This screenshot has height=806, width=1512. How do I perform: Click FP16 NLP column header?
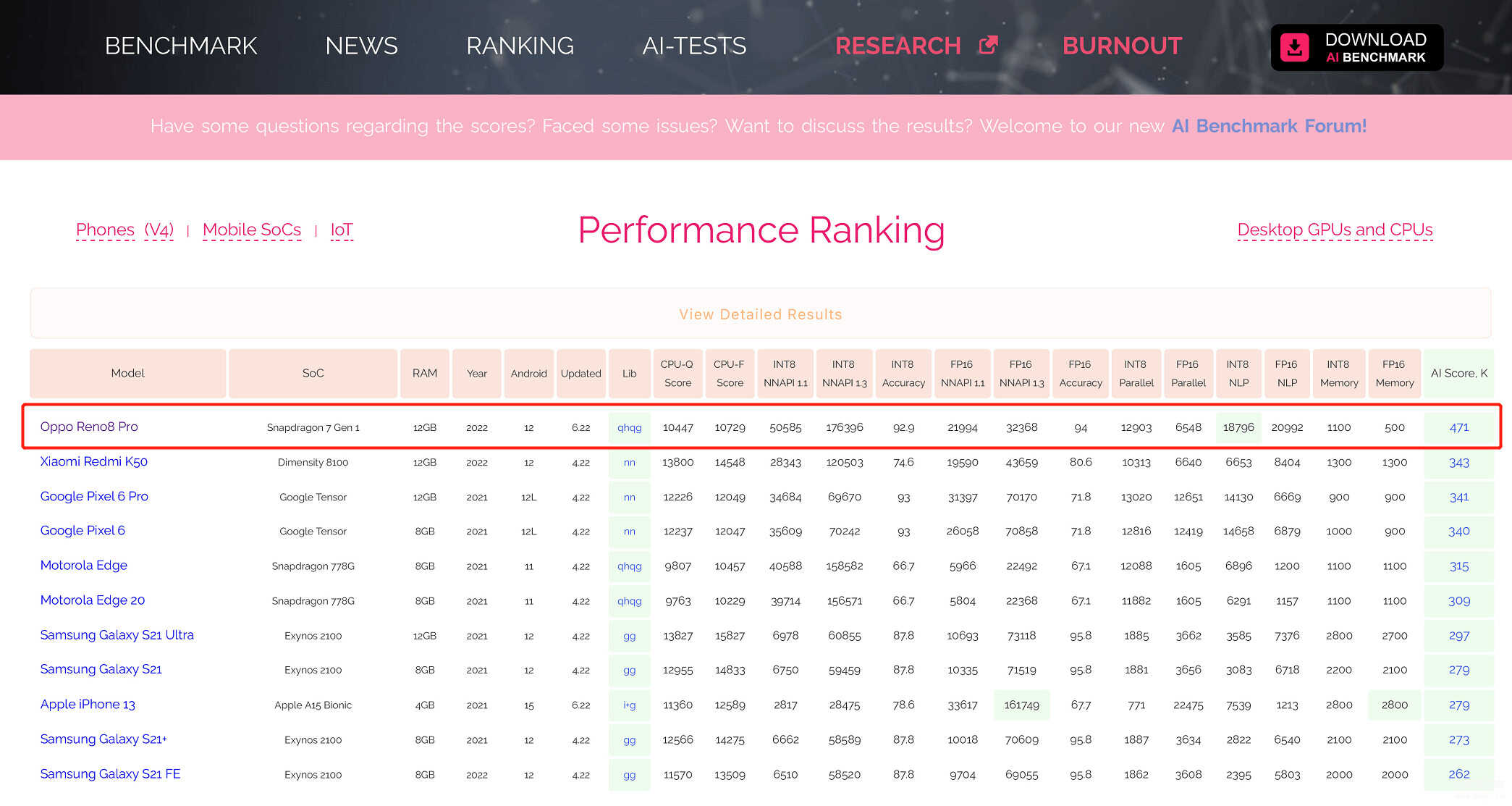[x=1287, y=373]
